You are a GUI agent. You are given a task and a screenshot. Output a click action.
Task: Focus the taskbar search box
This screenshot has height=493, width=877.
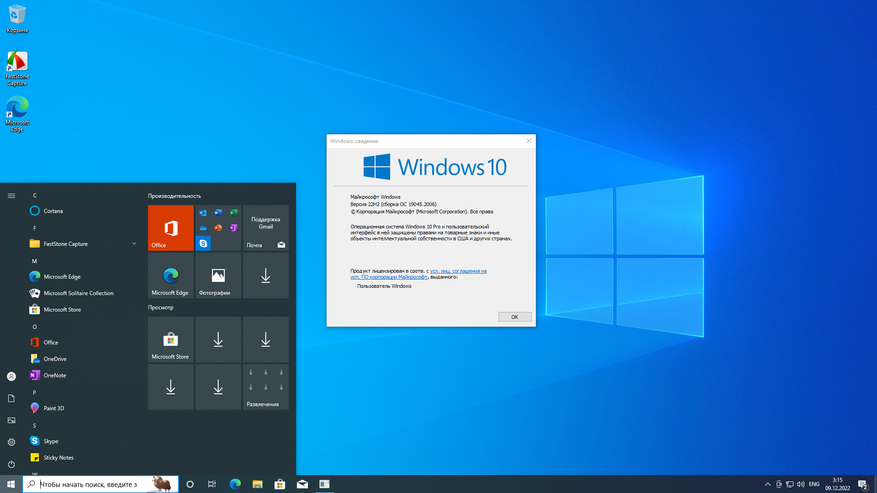click(x=101, y=484)
